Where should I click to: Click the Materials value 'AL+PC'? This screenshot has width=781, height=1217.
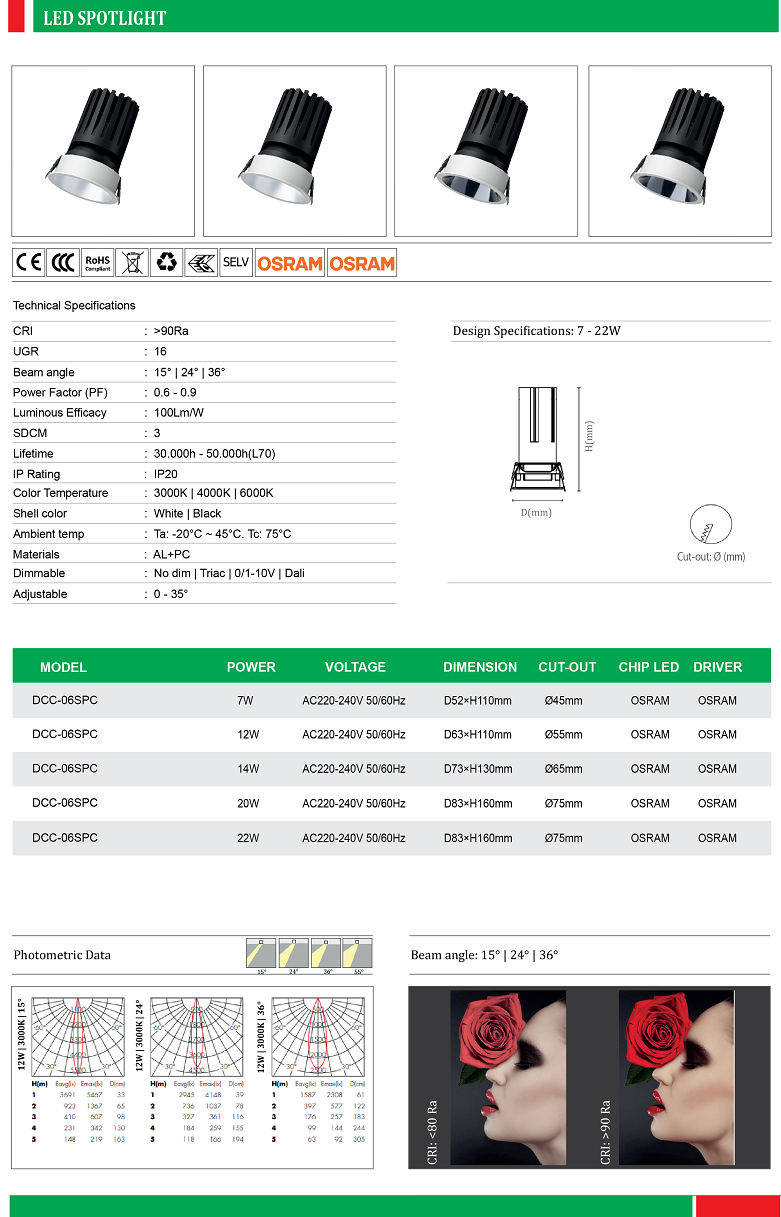pyautogui.click(x=171, y=554)
